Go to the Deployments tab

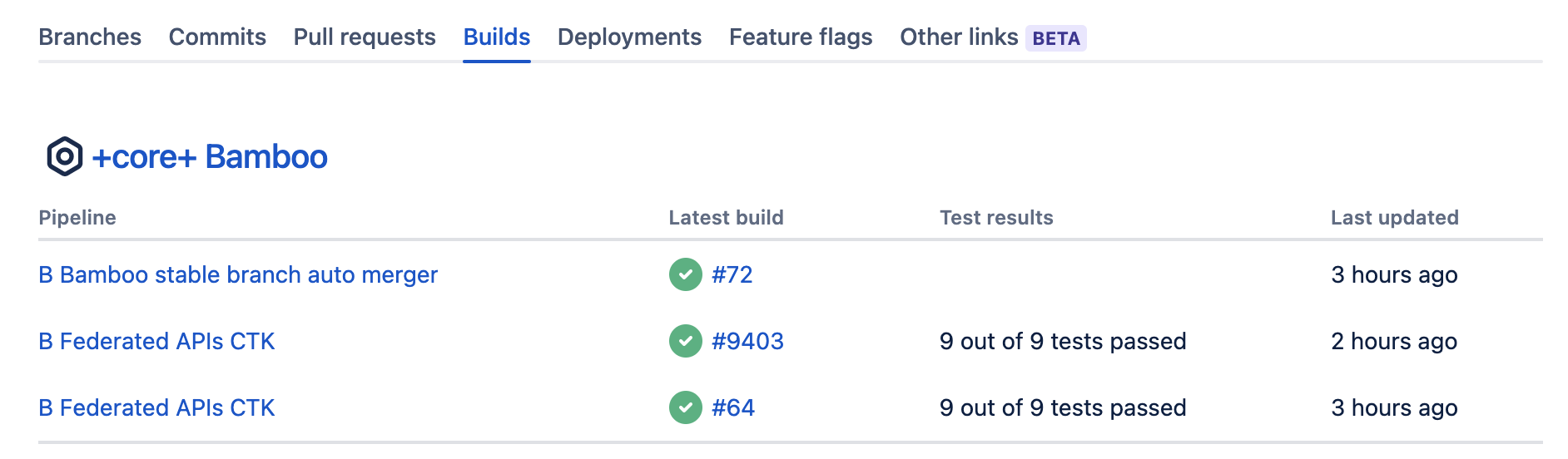630,37
